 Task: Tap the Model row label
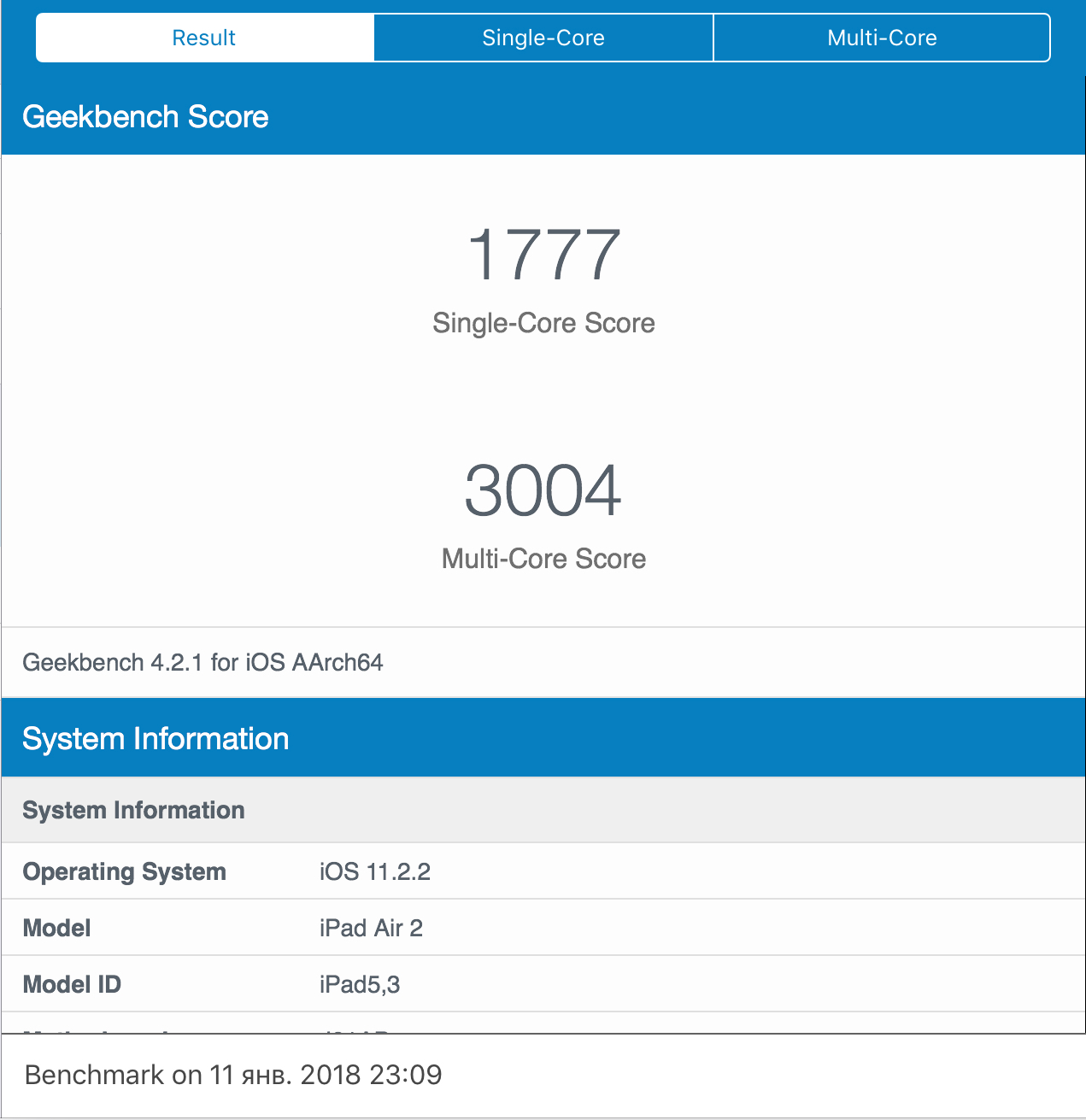click(x=56, y=928)
